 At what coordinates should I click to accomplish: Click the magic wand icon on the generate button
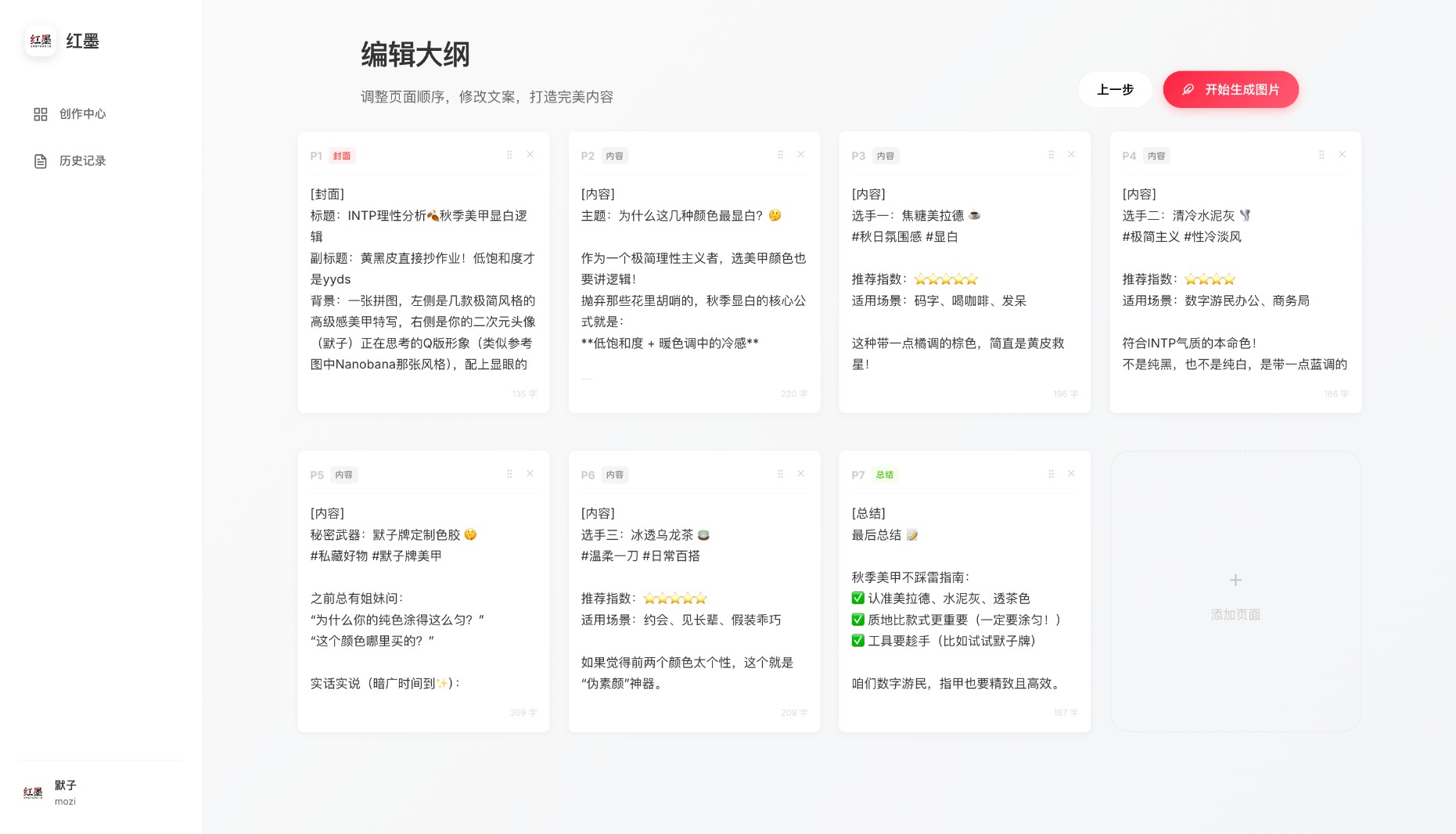click(x=1188, y=89)
